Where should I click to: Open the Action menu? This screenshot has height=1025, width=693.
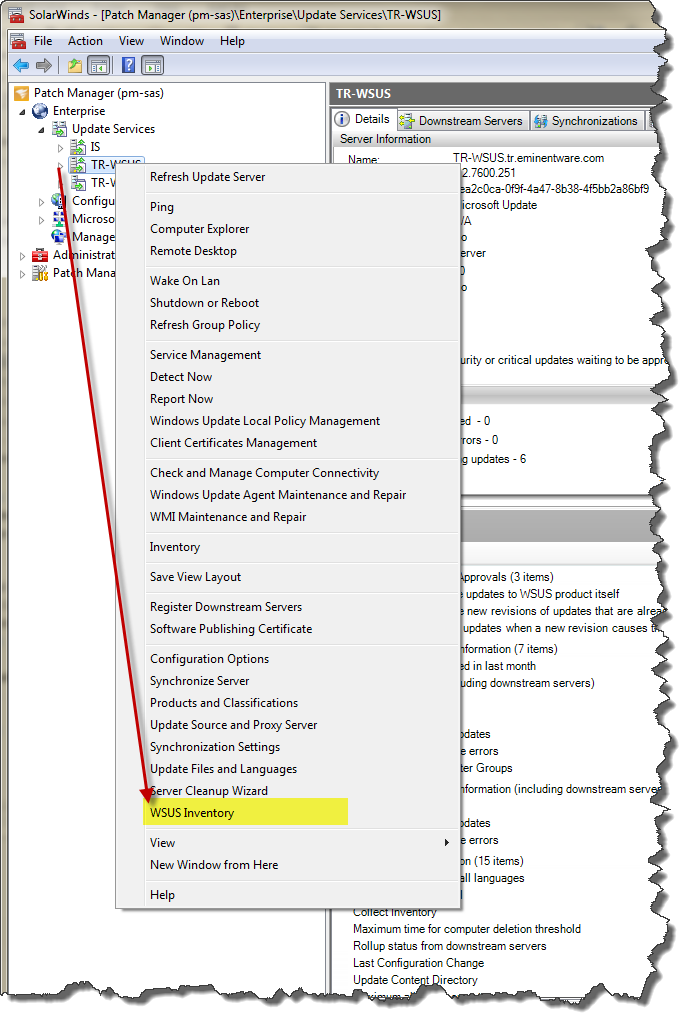tap(85, 41)
